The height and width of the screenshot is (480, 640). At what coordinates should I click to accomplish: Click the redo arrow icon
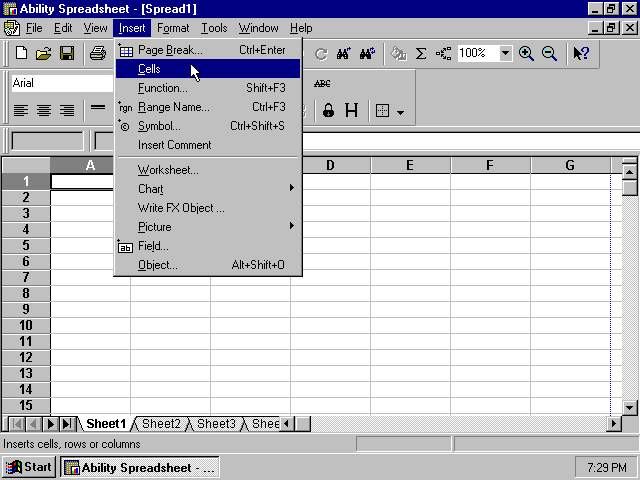click(x=321, y=53)
